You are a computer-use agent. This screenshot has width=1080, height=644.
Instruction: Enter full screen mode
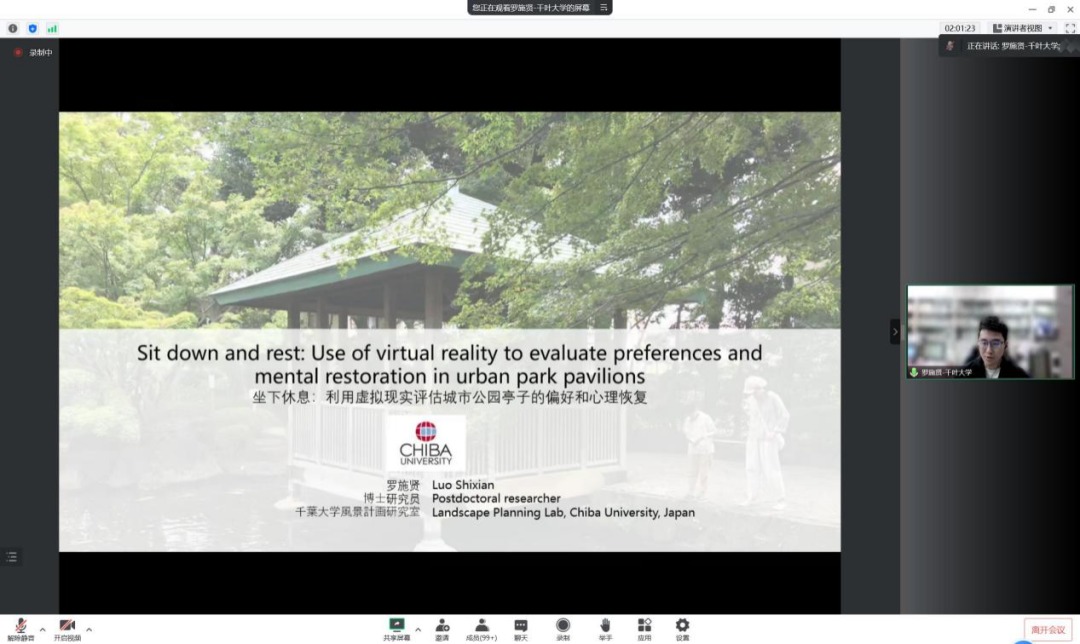point(1069,28)
